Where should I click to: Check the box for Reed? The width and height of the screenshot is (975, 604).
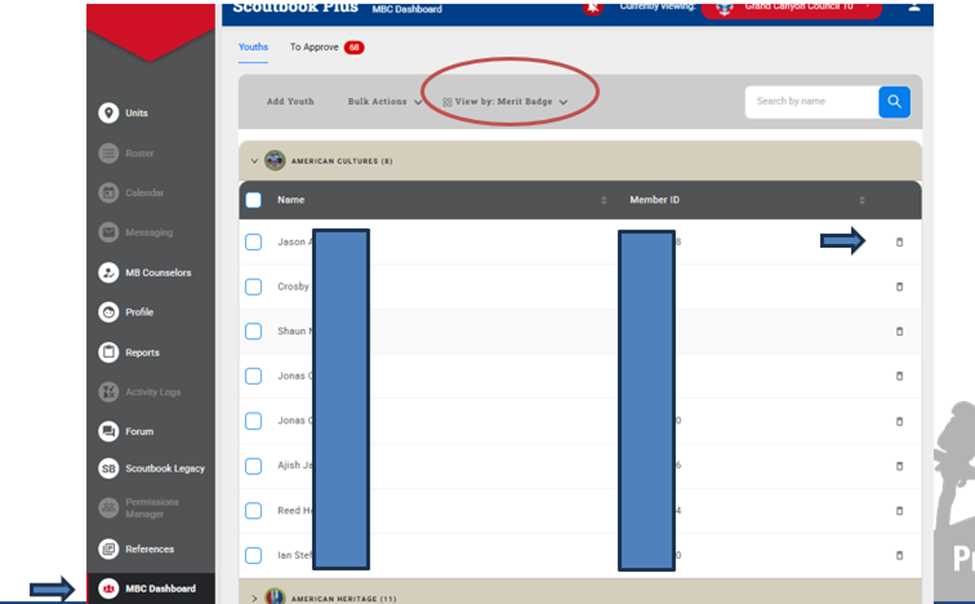[253, 511]
